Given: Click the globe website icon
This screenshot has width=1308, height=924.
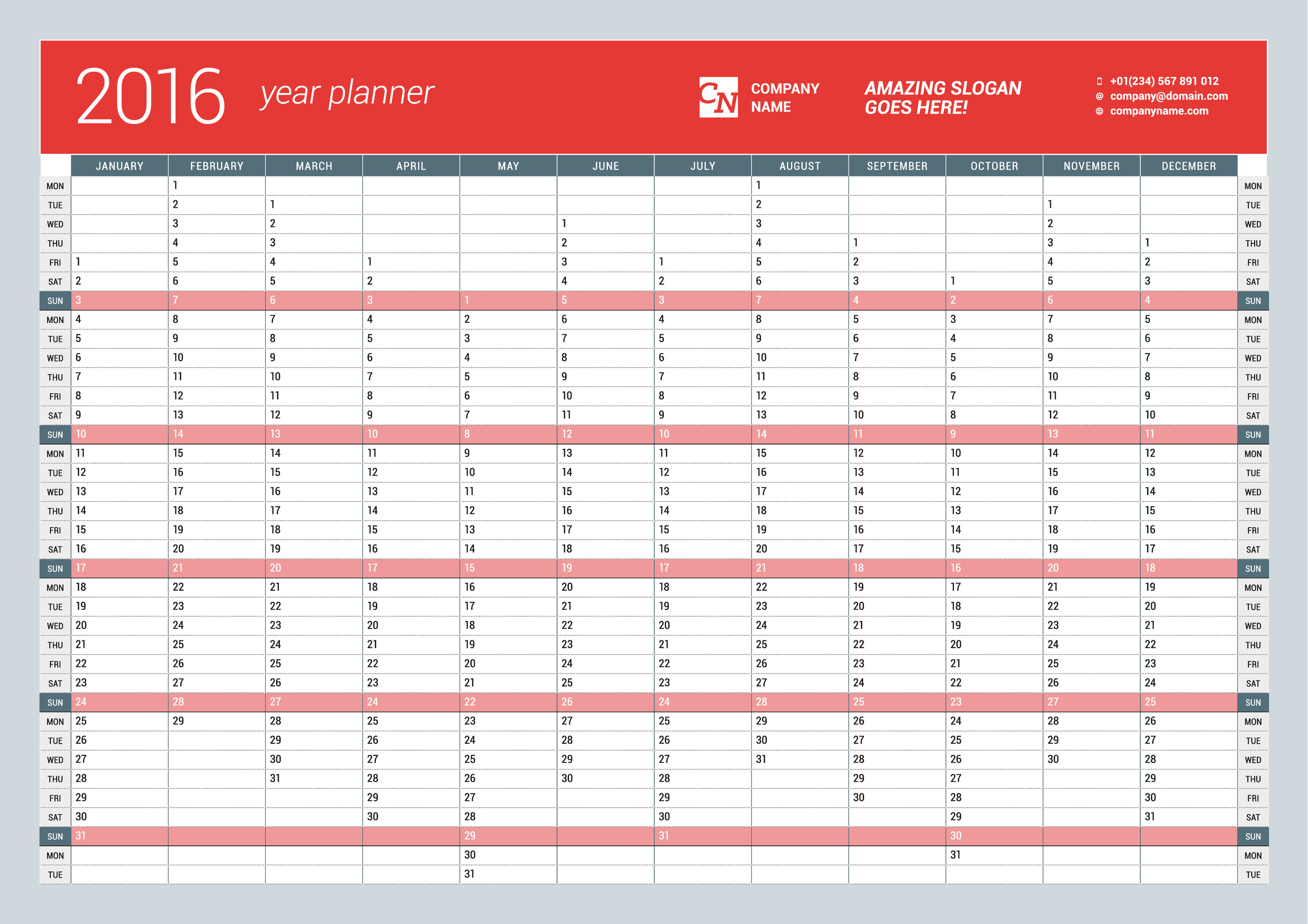Looking at the screenshot, I should pos(1100,111).
